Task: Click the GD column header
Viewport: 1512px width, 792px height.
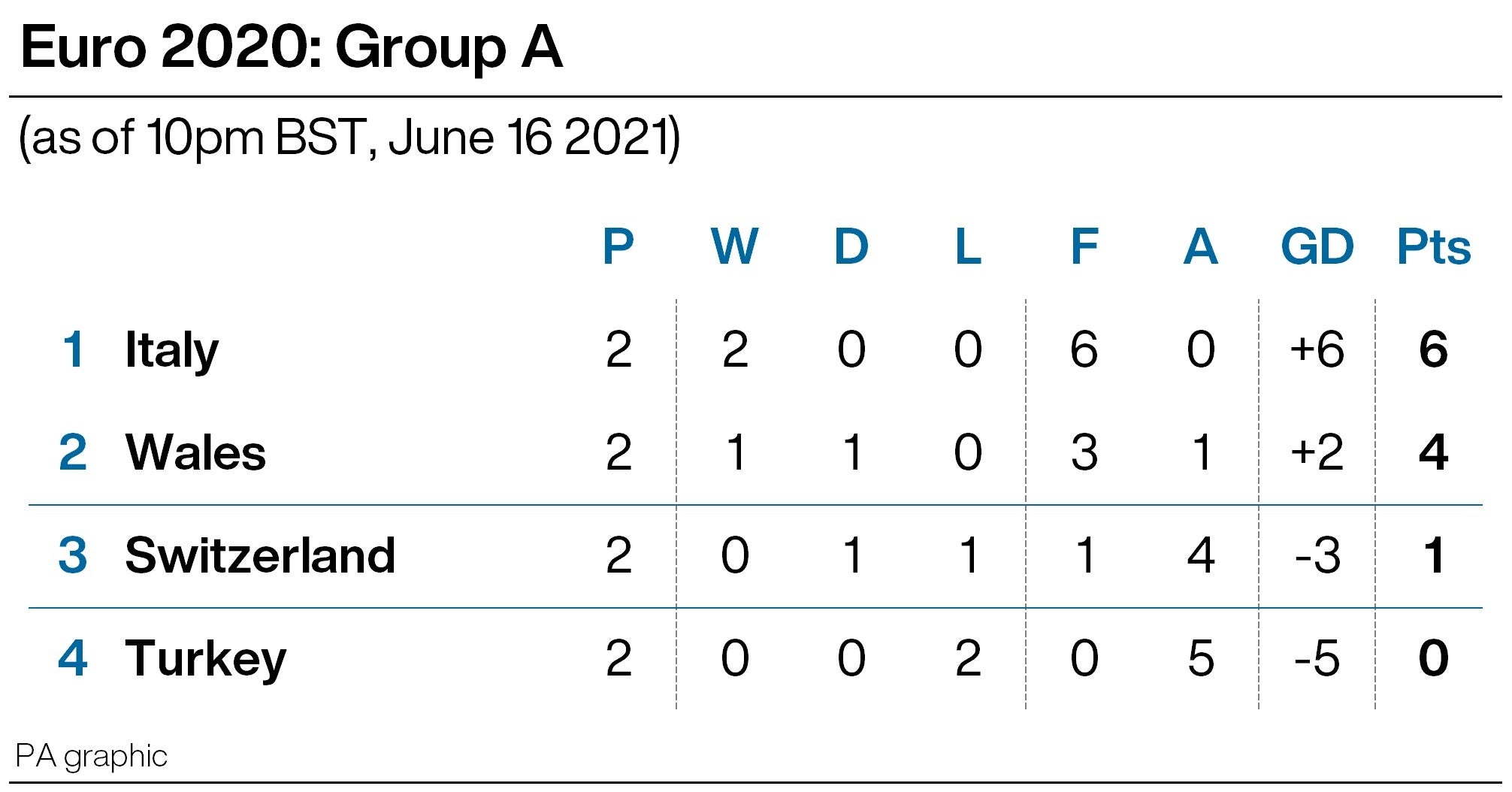Action: coord(1317,246)
